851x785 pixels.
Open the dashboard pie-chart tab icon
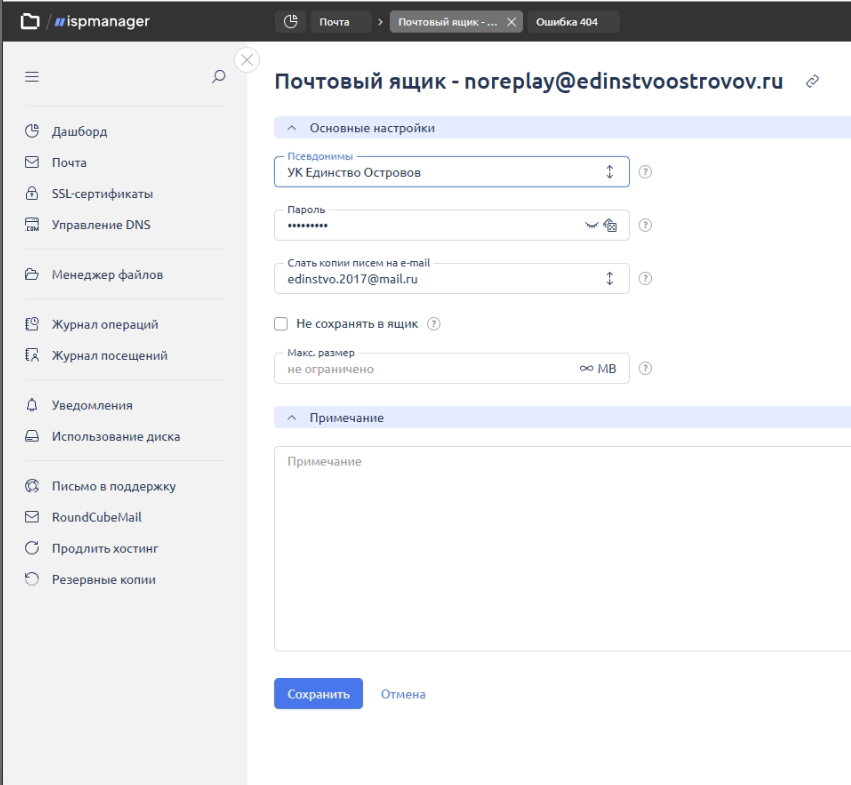tap(291, 22)
